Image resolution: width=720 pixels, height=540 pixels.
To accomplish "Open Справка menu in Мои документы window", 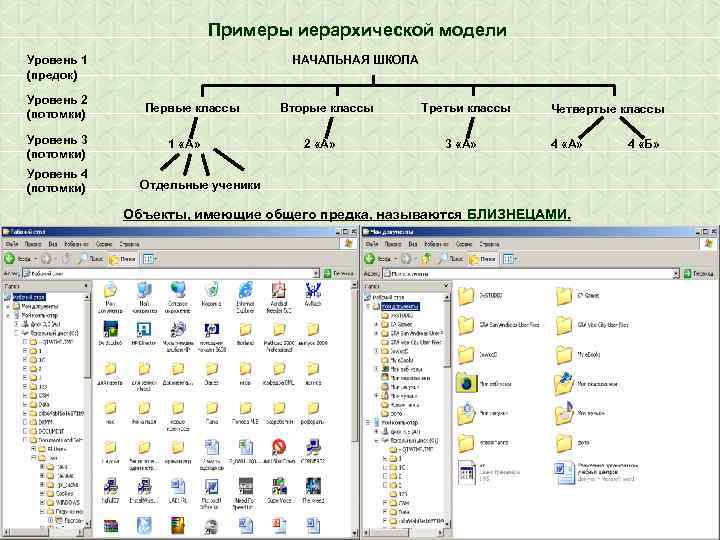I will coord(489,244).
